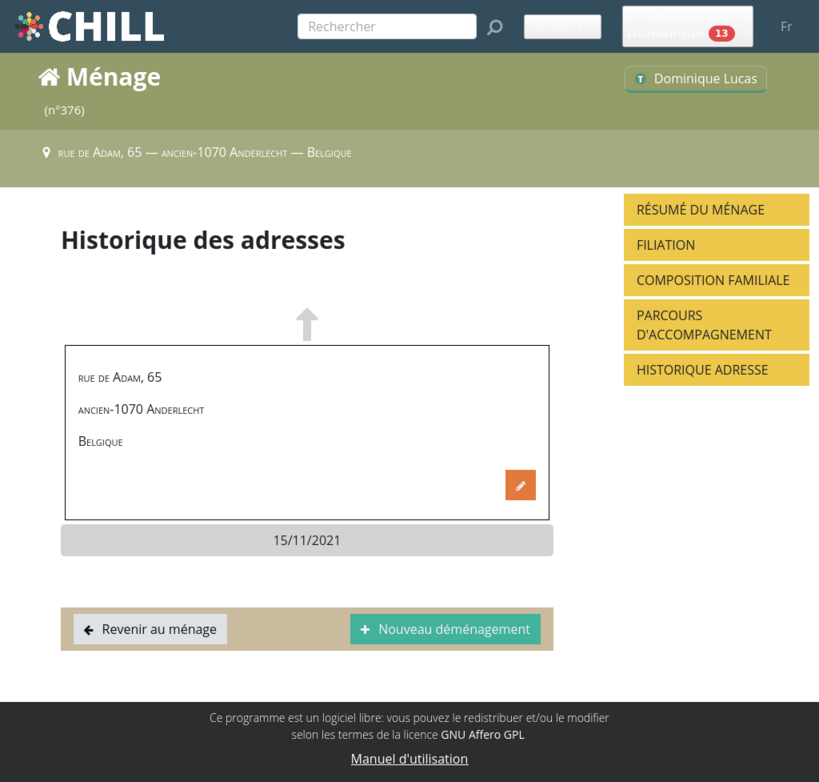Click the red notification badge showing 13
This screenshot has width=819, height=782.
[721, 34]
